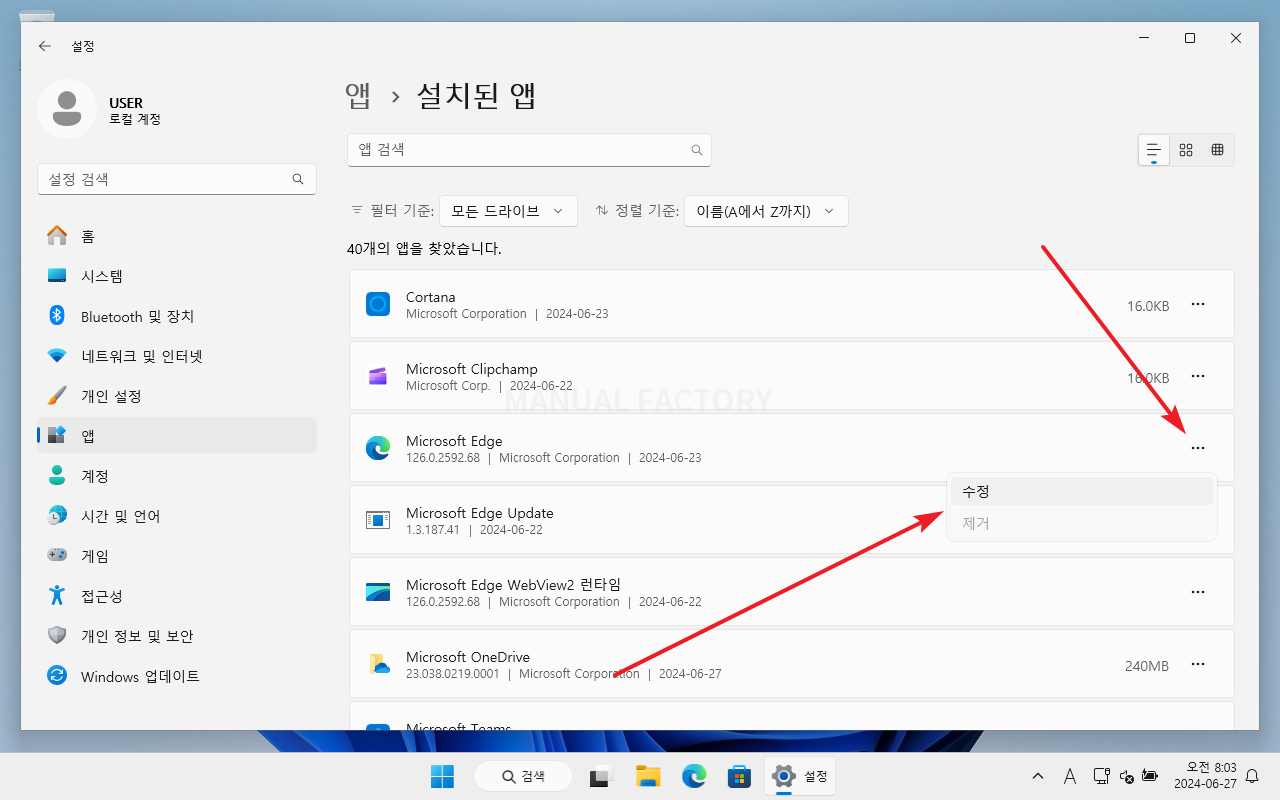Click the magnifier in 설정 검색 box
Image resolution: width=1280 pixels, height=800 pixels.
pyautogui.click(x=298, y=179)
